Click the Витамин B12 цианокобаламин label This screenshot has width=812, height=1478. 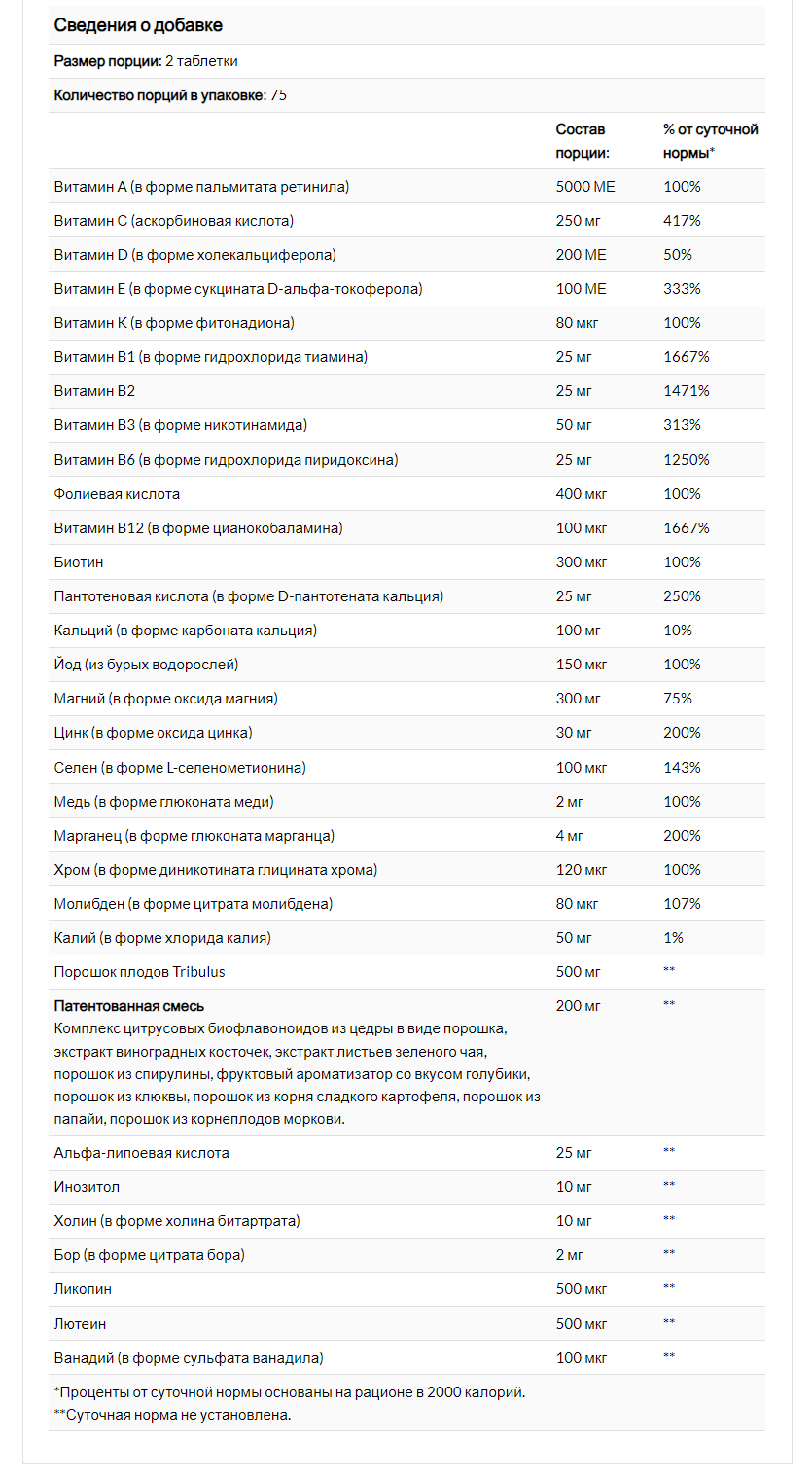click(198, 528)
